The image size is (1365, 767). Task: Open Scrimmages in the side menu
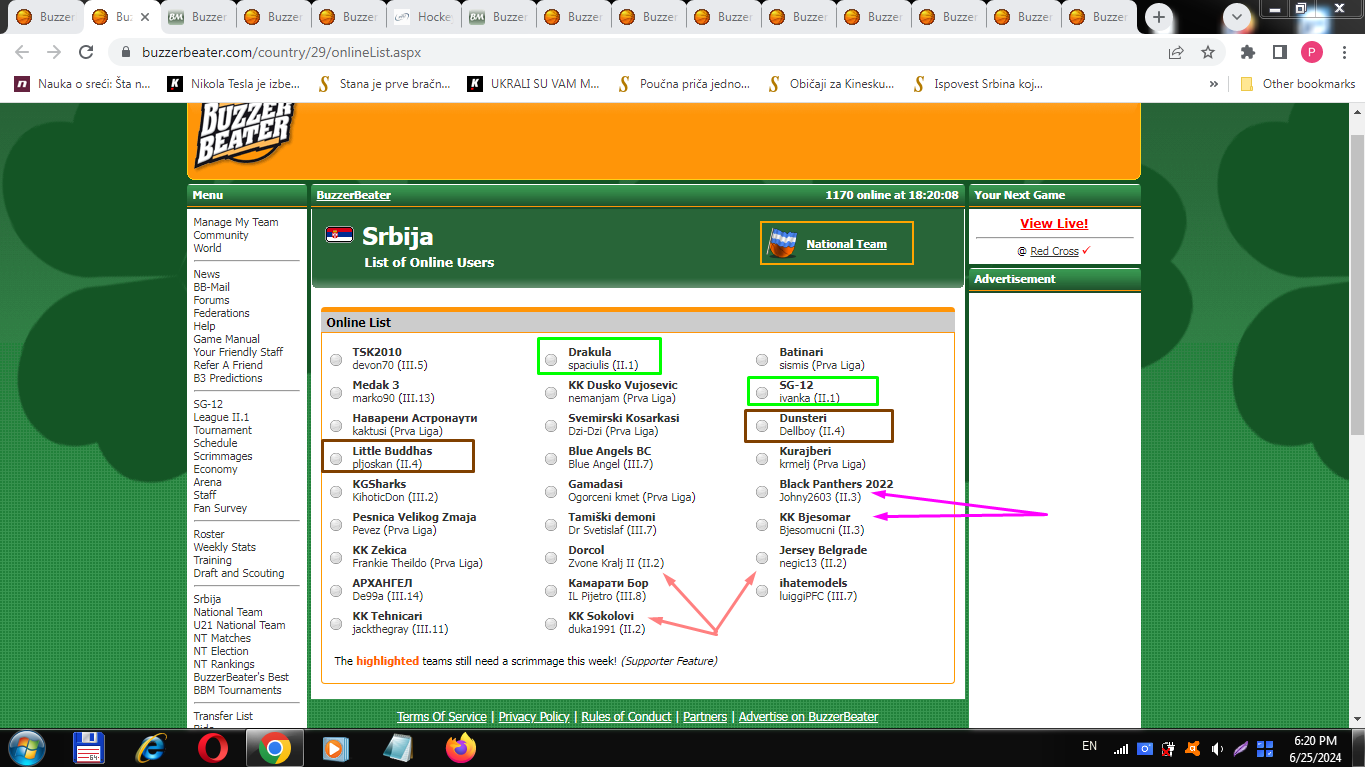click(x=223, y=456)
